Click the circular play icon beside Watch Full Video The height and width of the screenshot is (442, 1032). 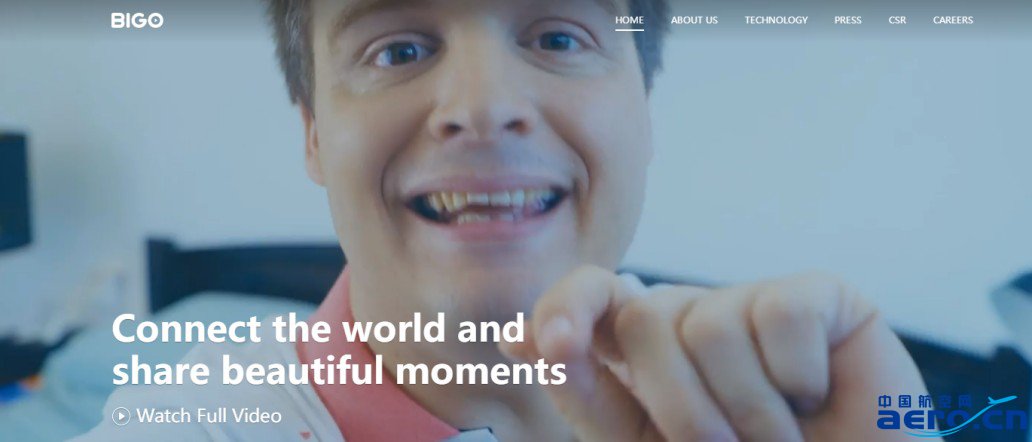coord(121,416)
